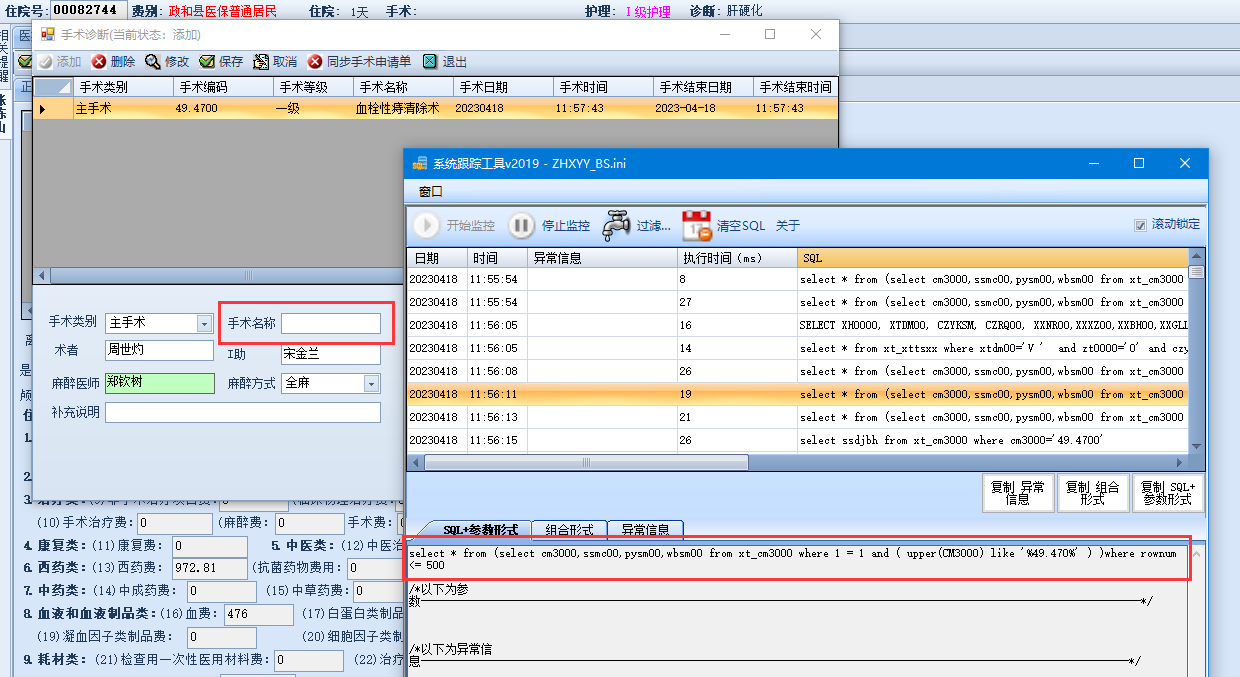Click the 开始监控 play icon
This screenshot has height=677, width=1240.
(426, 226)
